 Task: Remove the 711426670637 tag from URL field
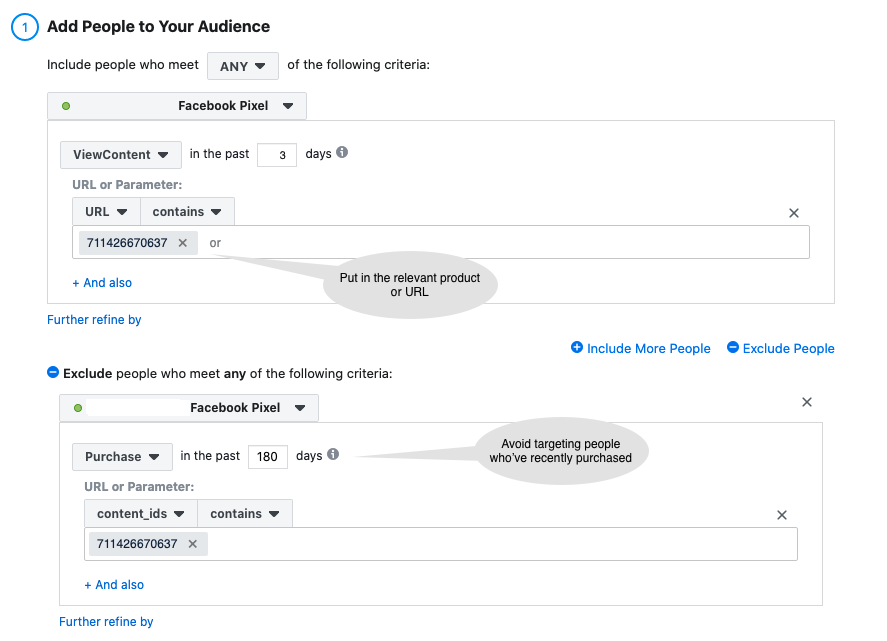[x=182, y=243]
